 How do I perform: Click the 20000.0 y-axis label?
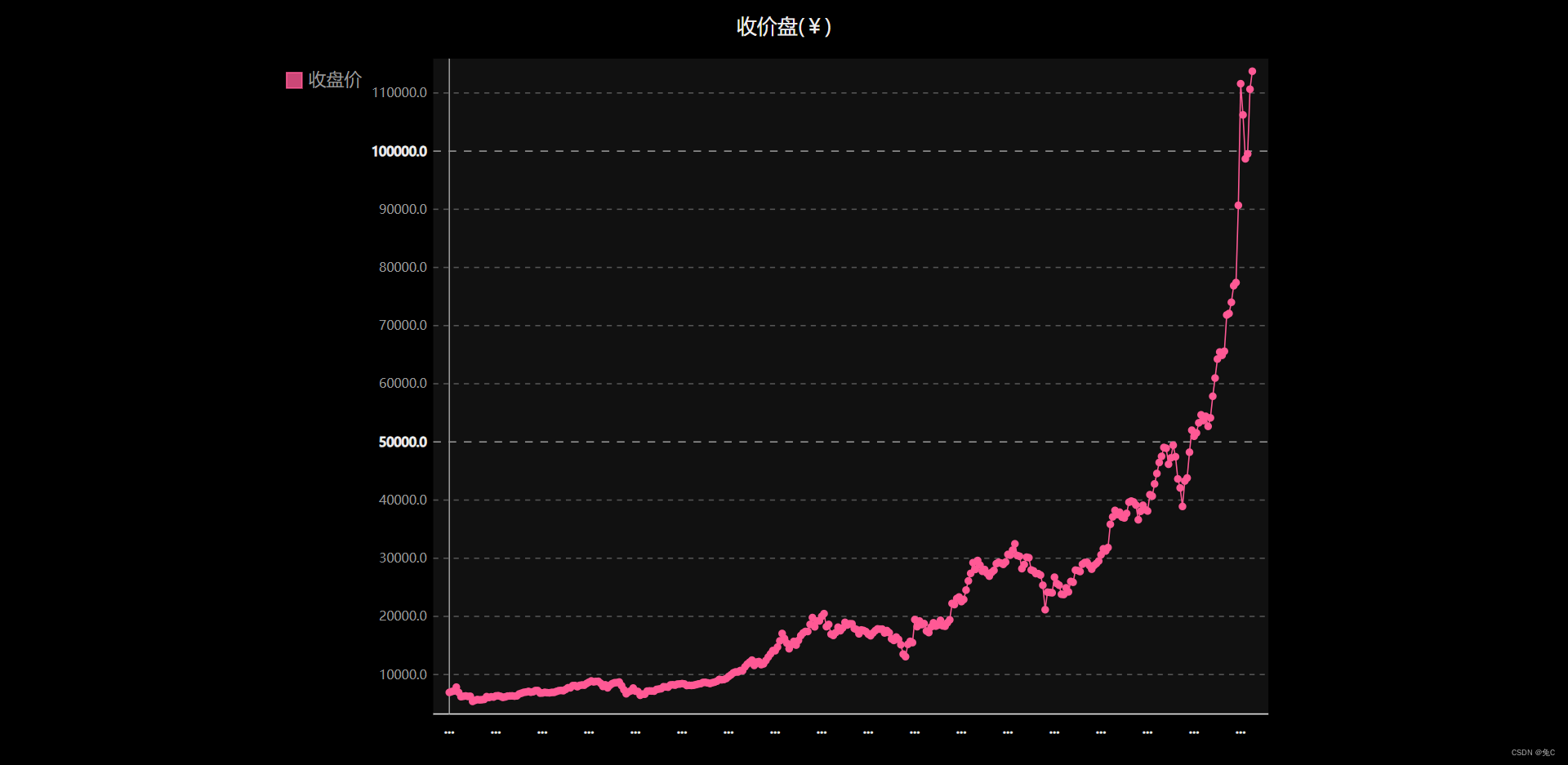[403, 616]
